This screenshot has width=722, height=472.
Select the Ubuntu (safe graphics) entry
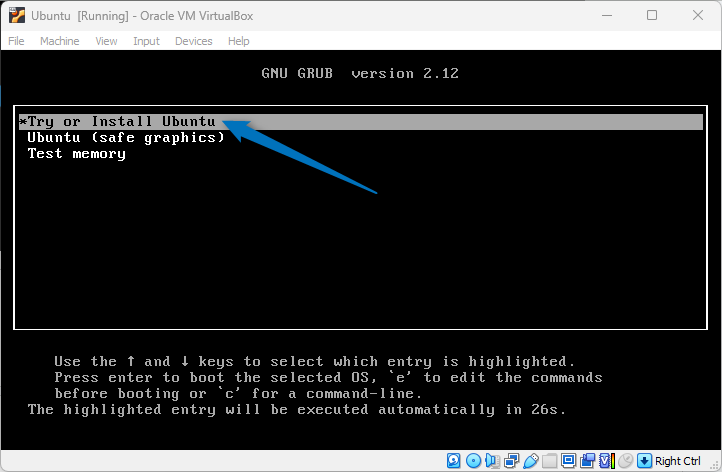pyautogui.click(x=126, y=138)
